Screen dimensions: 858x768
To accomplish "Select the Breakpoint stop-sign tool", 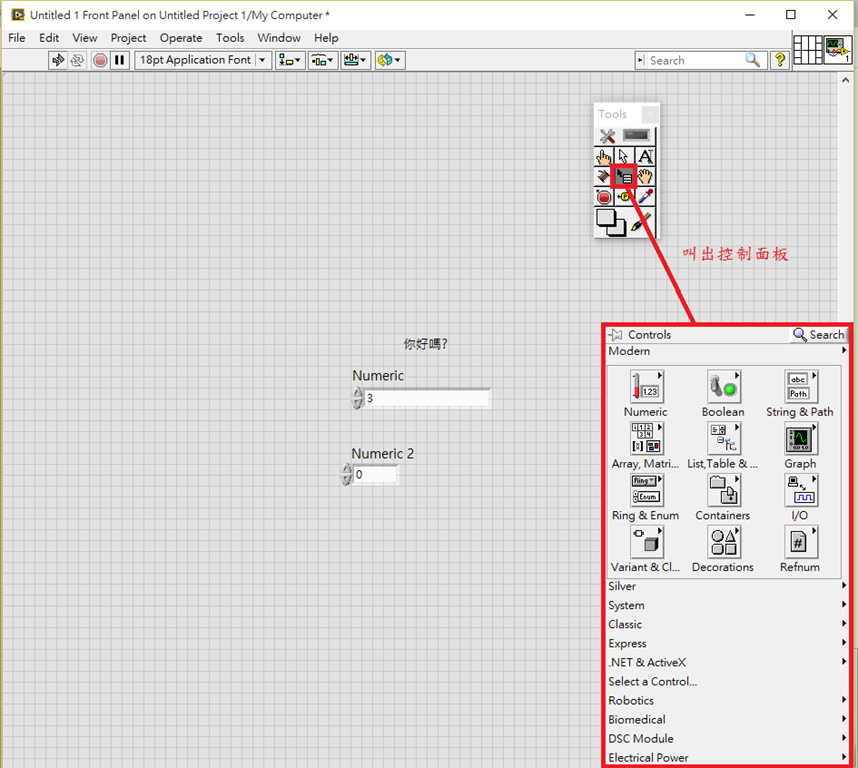I will click(604, 196).
